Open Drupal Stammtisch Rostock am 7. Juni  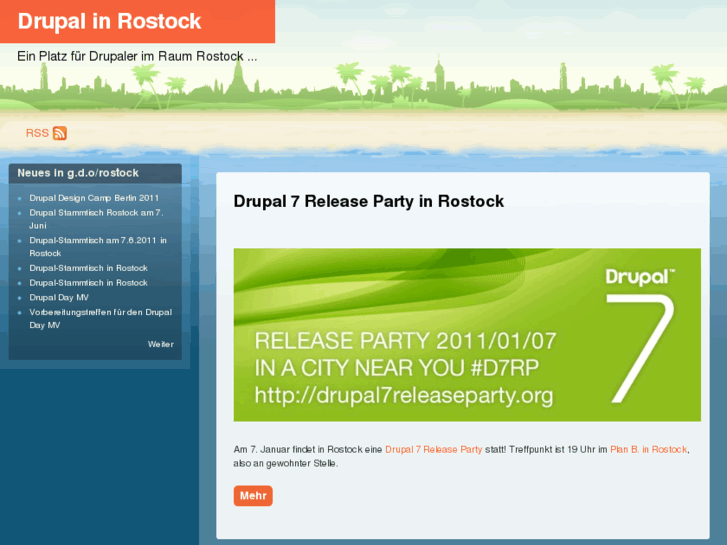(96, 219)
